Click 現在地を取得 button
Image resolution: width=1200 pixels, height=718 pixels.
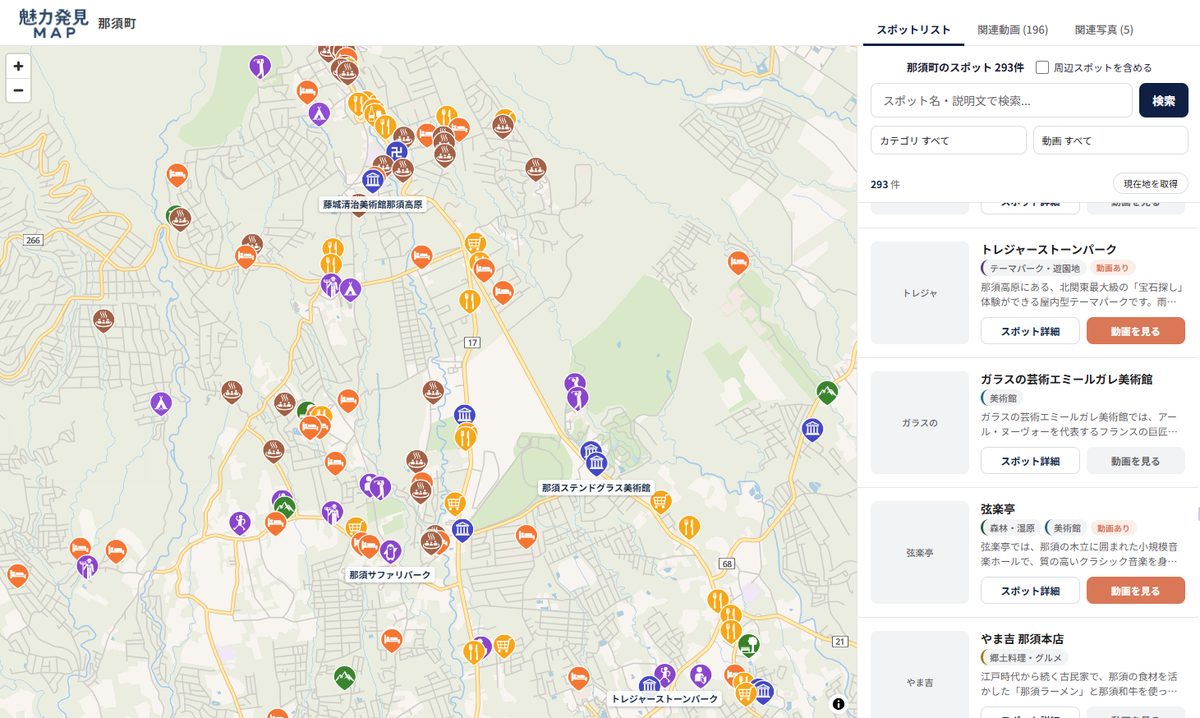(1150, 184)
